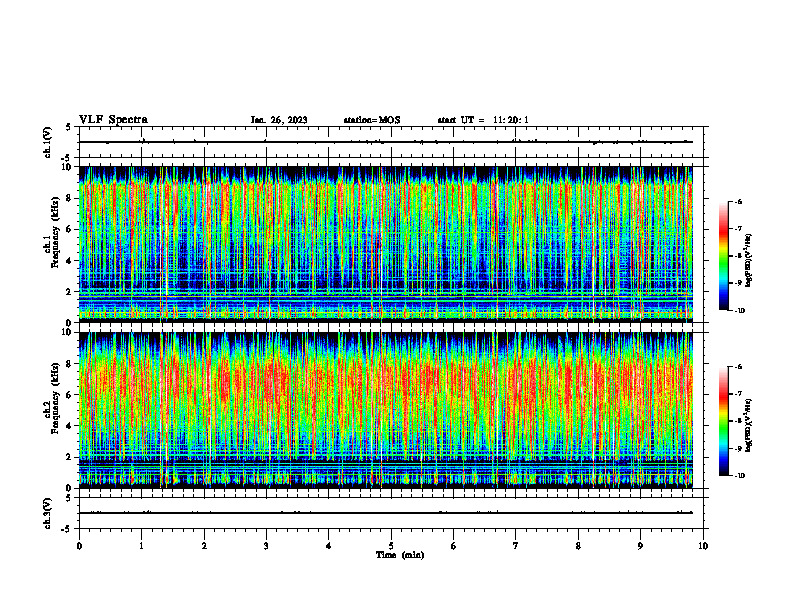Click the time axis tick label '0'

[x=79, y=546]
